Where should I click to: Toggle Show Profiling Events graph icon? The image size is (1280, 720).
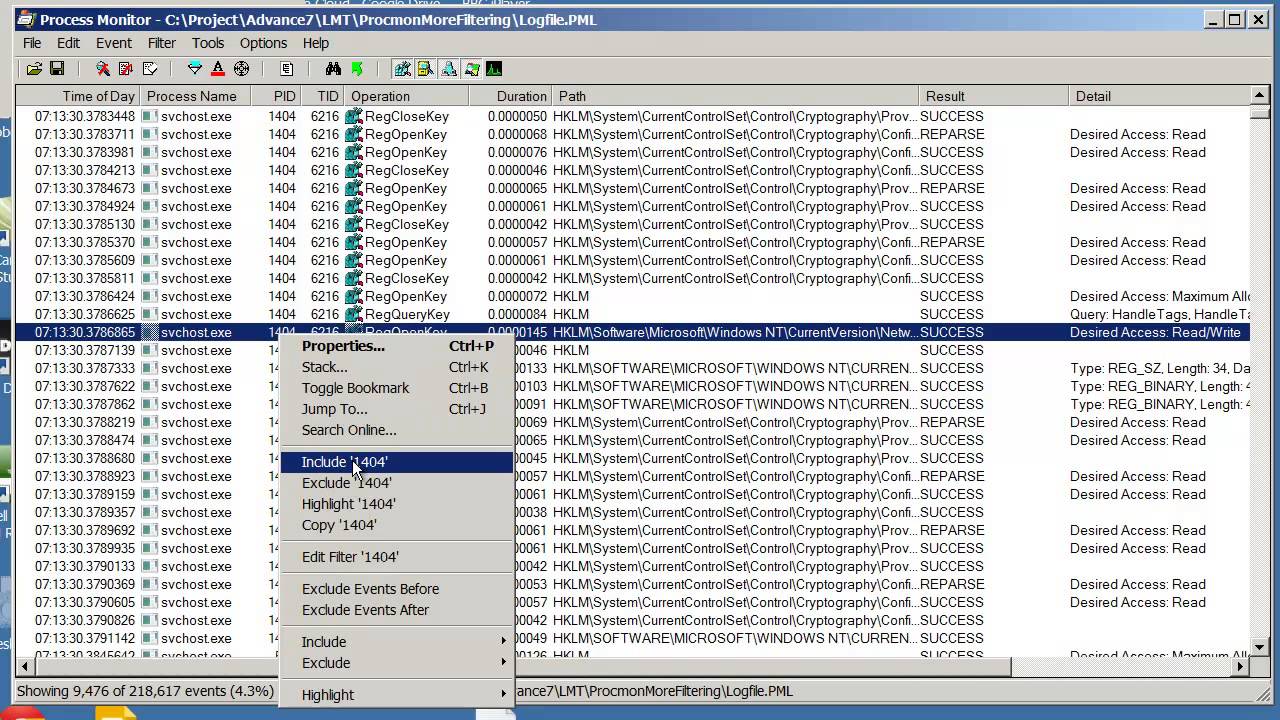coord(494,69)
